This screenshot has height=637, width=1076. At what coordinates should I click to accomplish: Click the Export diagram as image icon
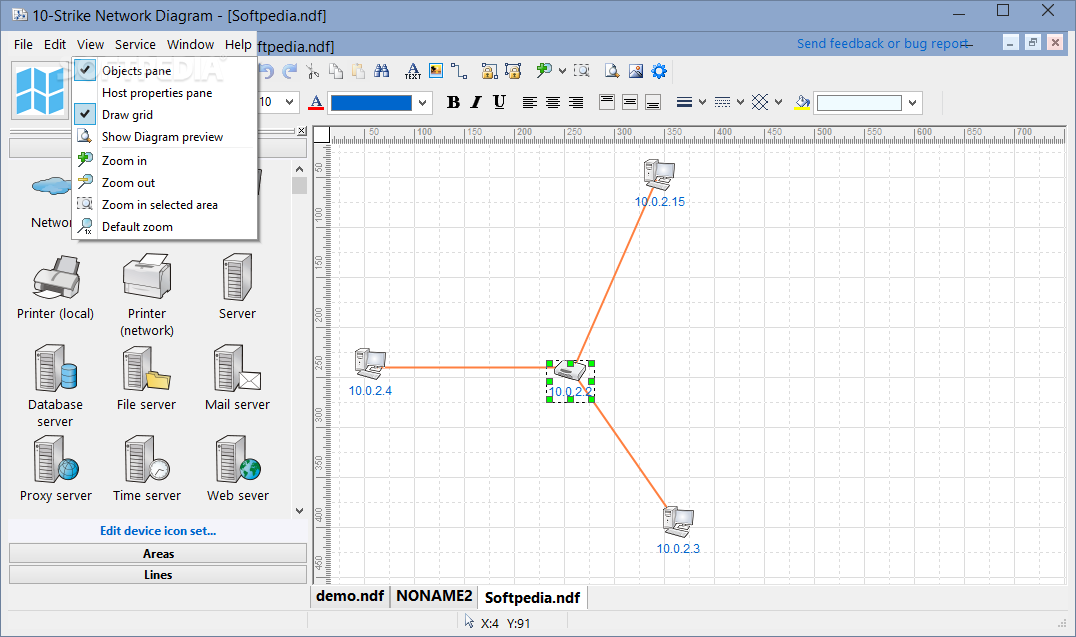636,71
